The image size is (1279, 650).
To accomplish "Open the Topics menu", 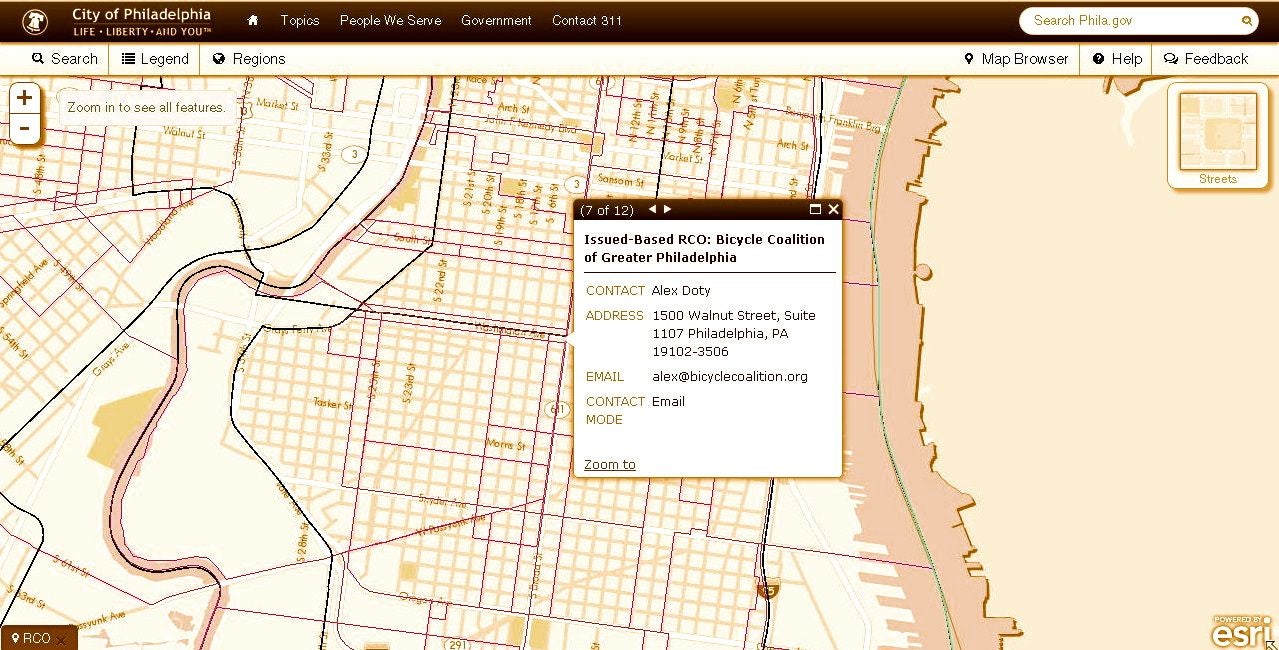I will 300,20.
